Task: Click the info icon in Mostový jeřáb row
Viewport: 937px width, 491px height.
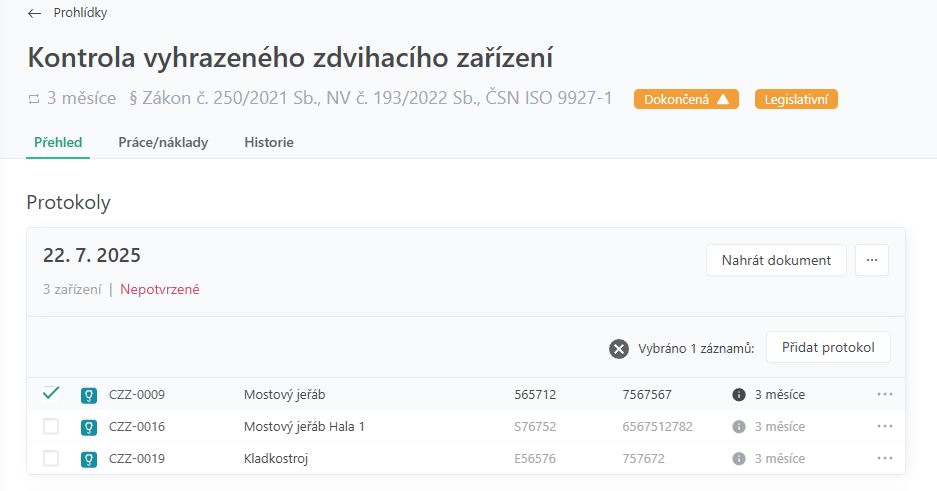Action: click(739, 394)
